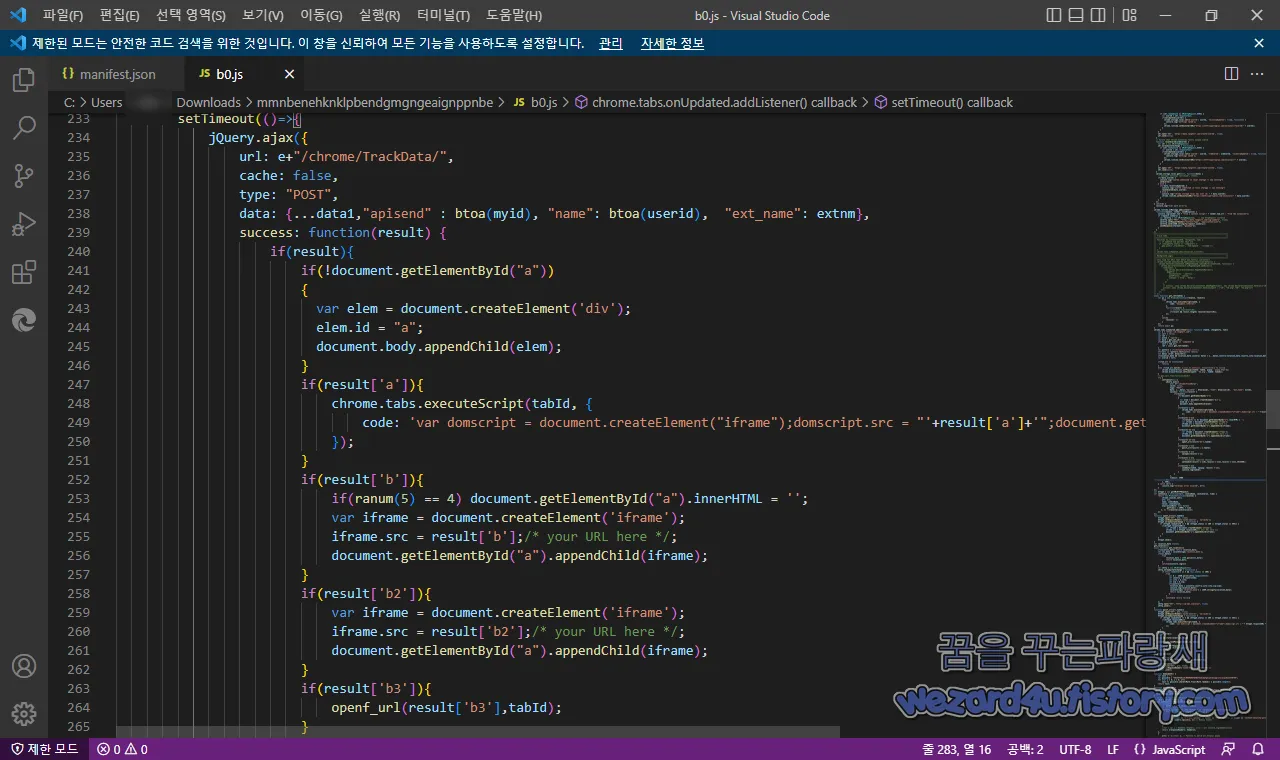
Task: Open the 실행(R) menu
Action: tap(380, 15)
